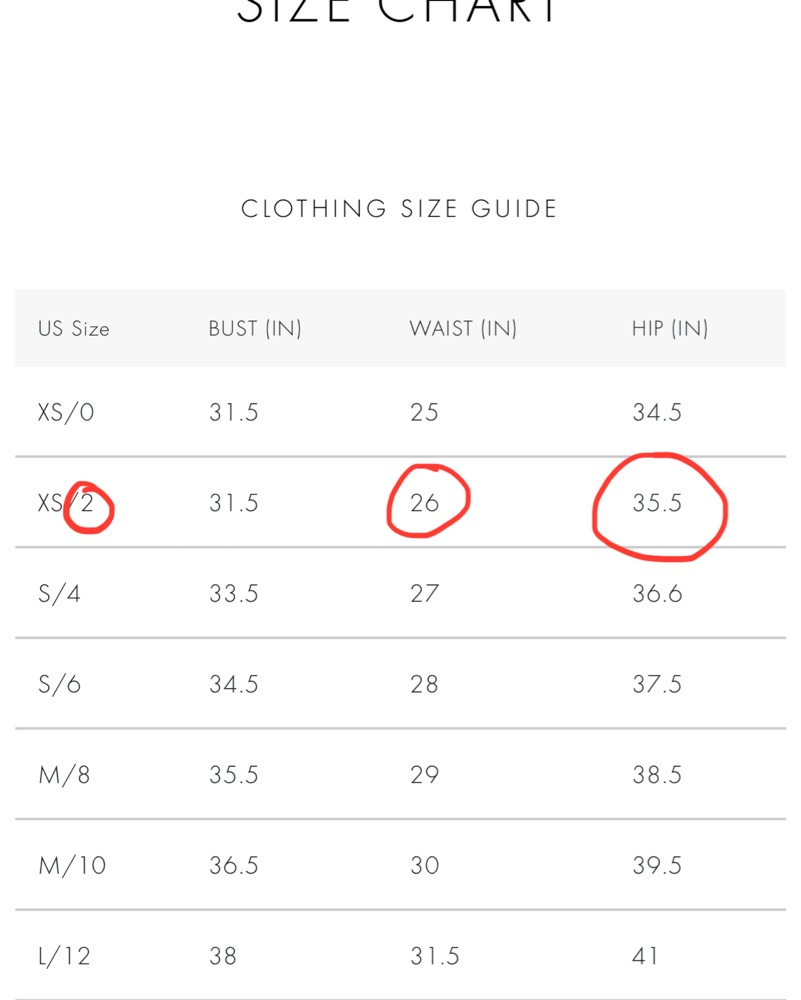Click hip value 39.5 in M/10 row
The width and height of the screenshot is (801, 1000).
tap(657, 865)
